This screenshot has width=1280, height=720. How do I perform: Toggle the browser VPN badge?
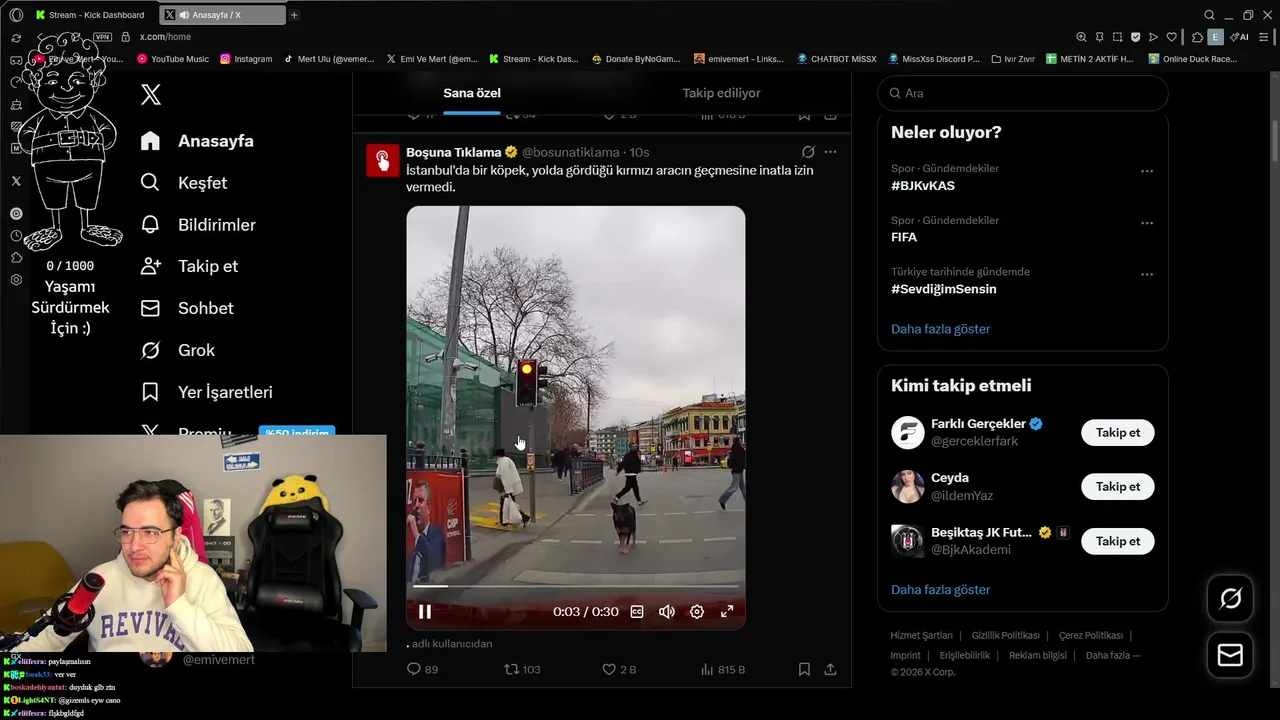(x=103, y=37)
